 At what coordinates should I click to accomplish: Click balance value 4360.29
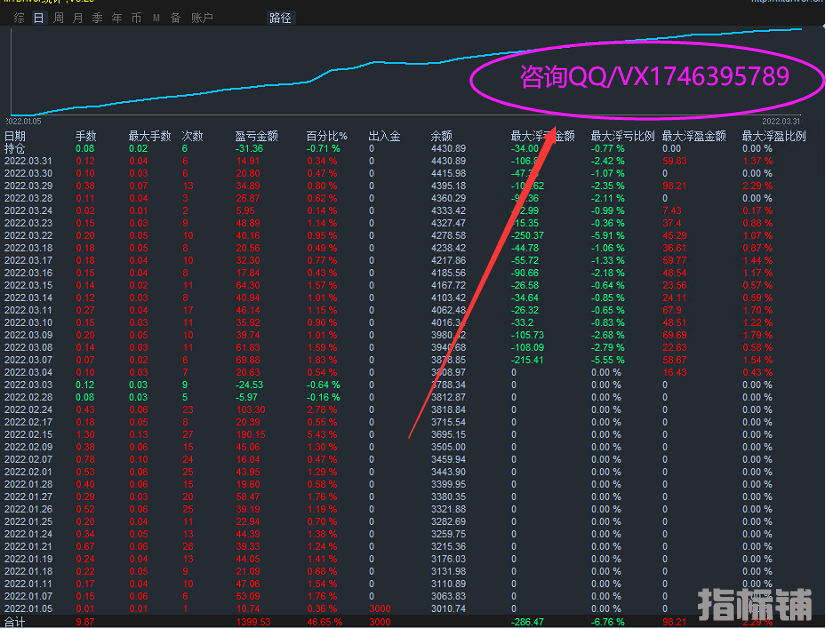coord(448,199)
